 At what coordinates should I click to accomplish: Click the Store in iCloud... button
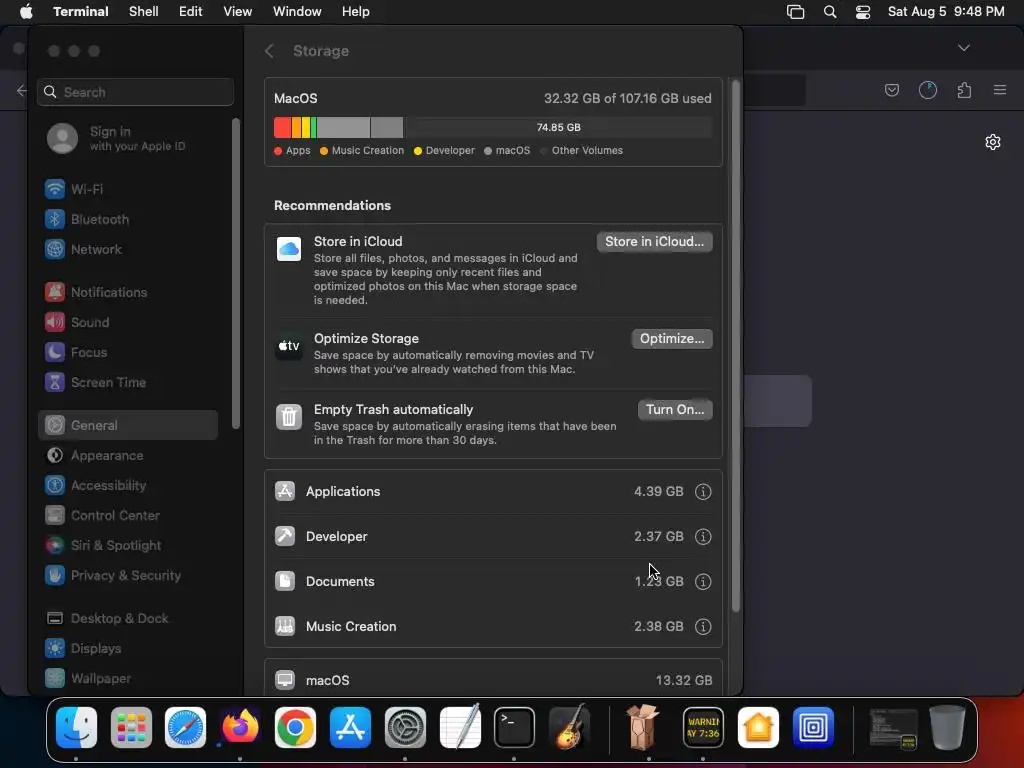coord(654,242)
